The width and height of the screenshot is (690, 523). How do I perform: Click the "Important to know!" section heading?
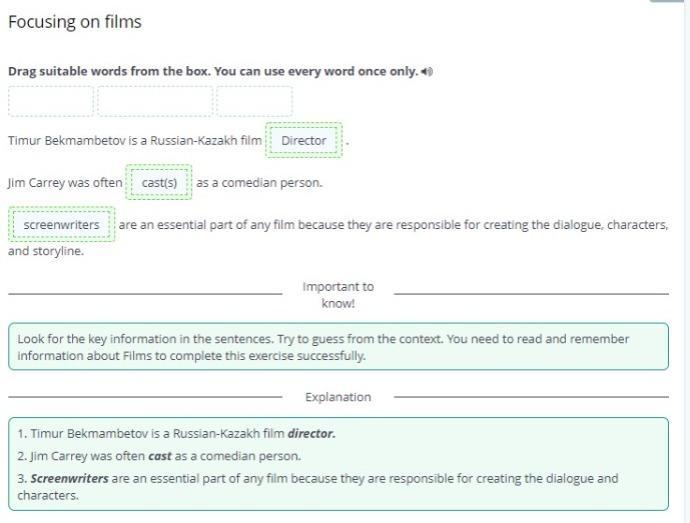click(338, 294)
